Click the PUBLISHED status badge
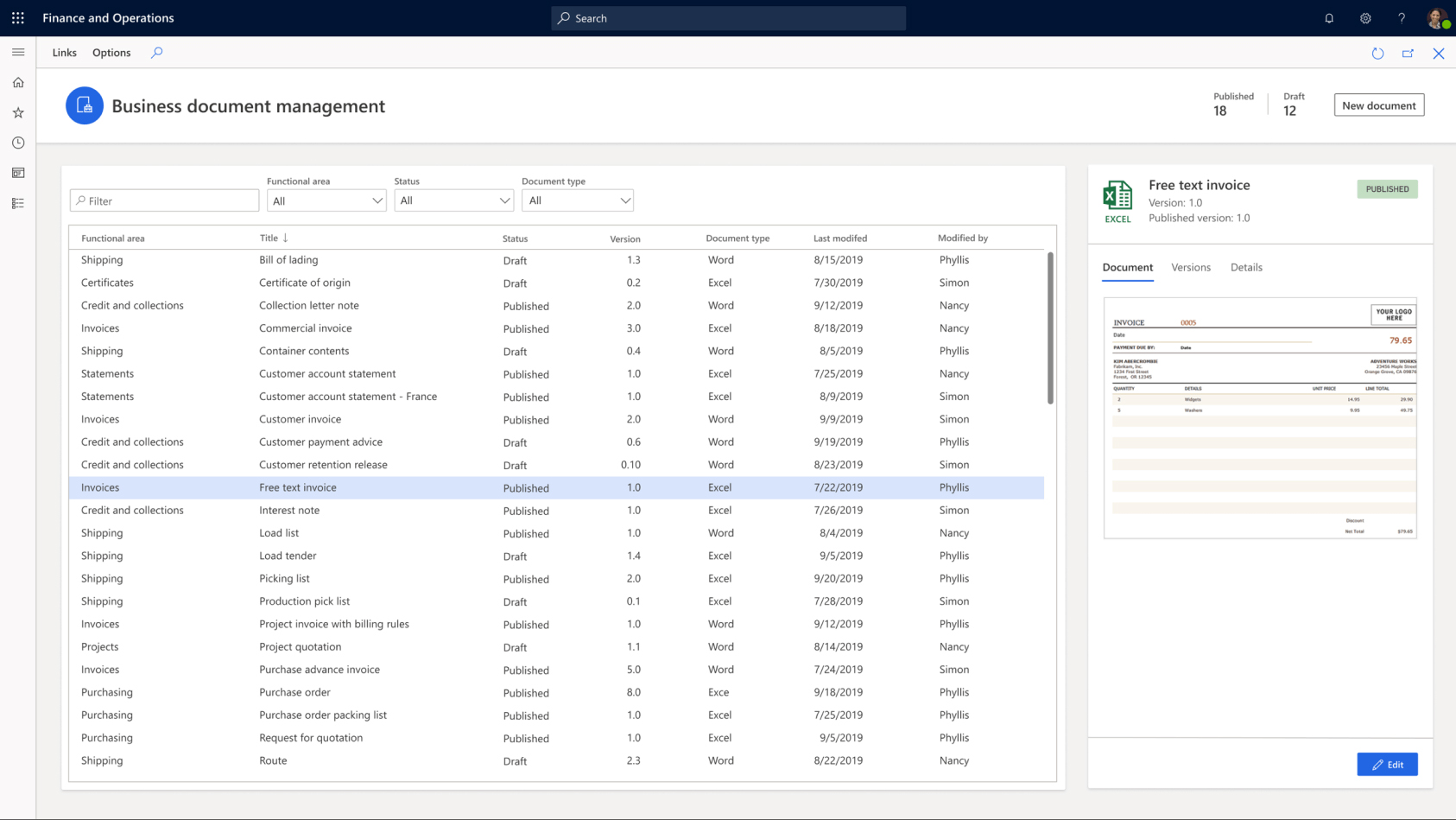This screenshot has height=820, width=1456. click(x=1387, y=189)
